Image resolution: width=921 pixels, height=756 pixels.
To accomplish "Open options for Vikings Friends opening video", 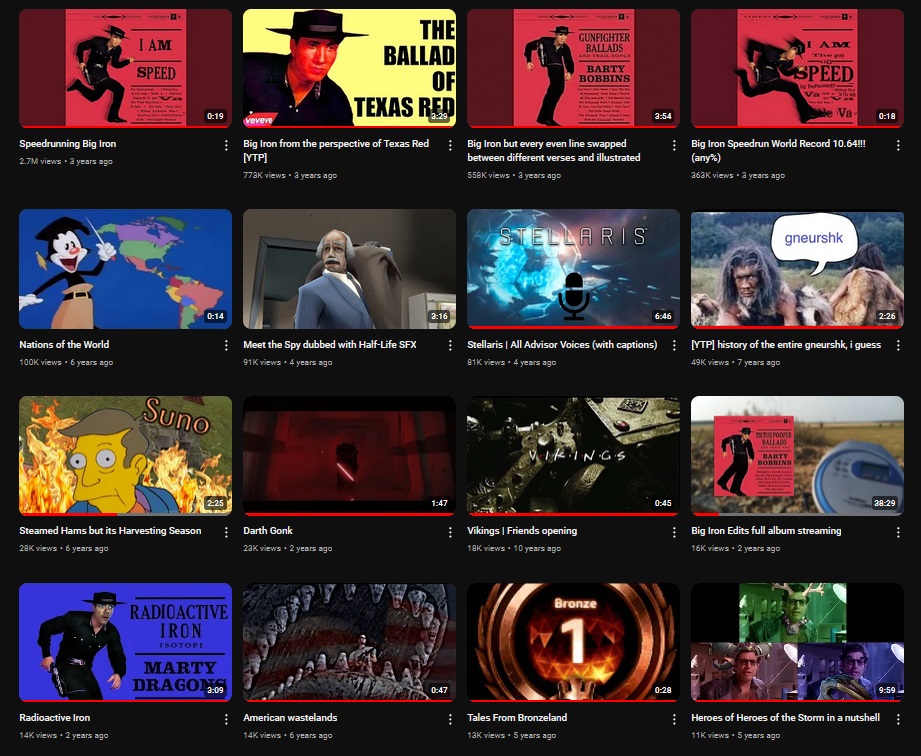I will [x=674, y=532].
